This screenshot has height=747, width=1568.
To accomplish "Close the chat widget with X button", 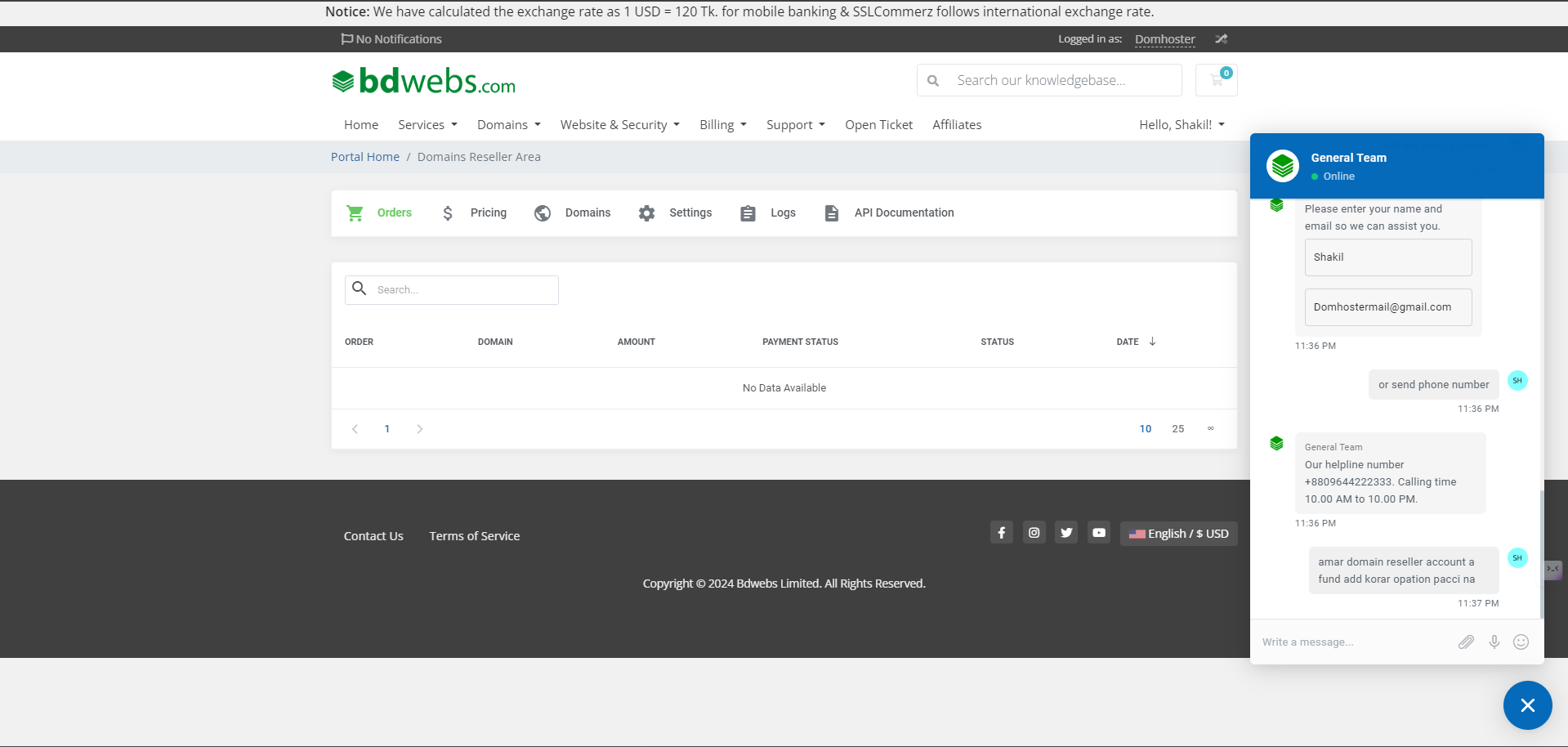I will [1528, 705].
